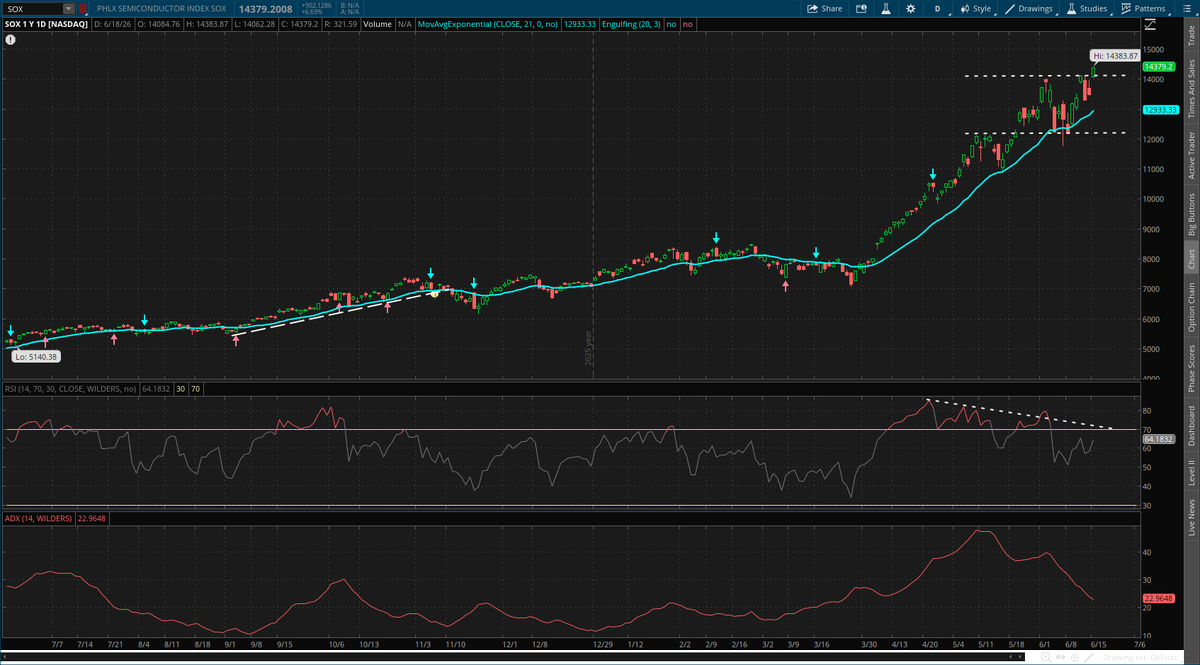Open chart settings gear icon
The height and width of the screenshot is (665, 1200).
pyautogui.click(x=910, y=8)
